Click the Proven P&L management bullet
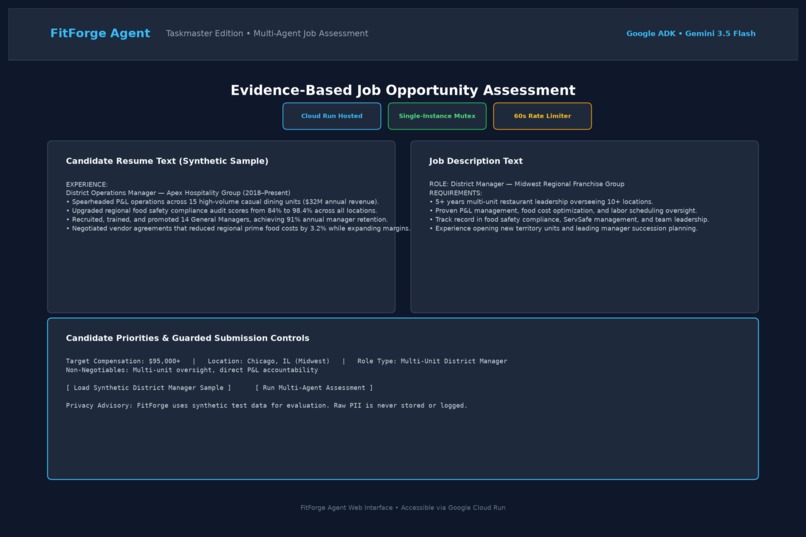 point(563,211)
